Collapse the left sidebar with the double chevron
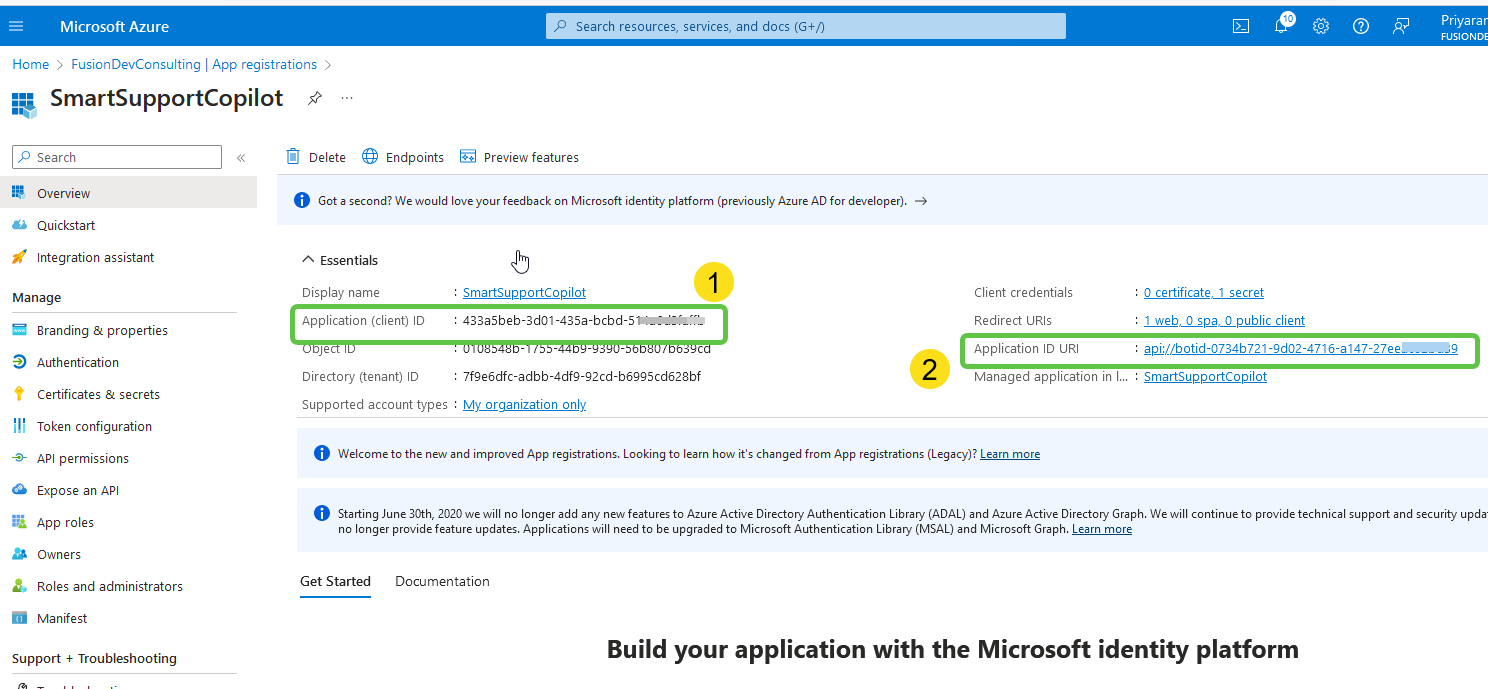This screenshot has width=1488, height=689. (240, 157)
